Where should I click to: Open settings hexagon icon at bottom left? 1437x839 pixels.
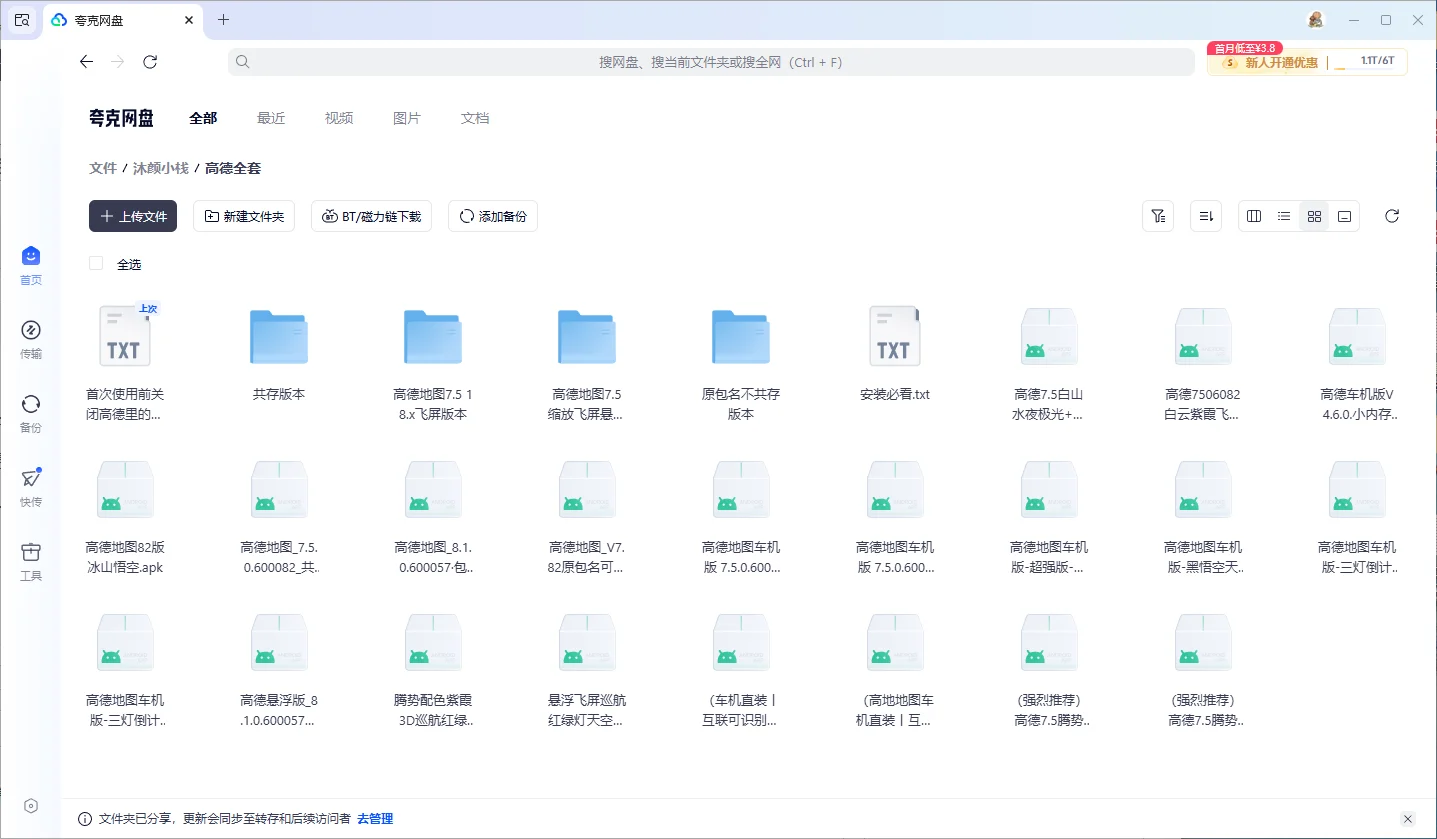tap(31, 806)
